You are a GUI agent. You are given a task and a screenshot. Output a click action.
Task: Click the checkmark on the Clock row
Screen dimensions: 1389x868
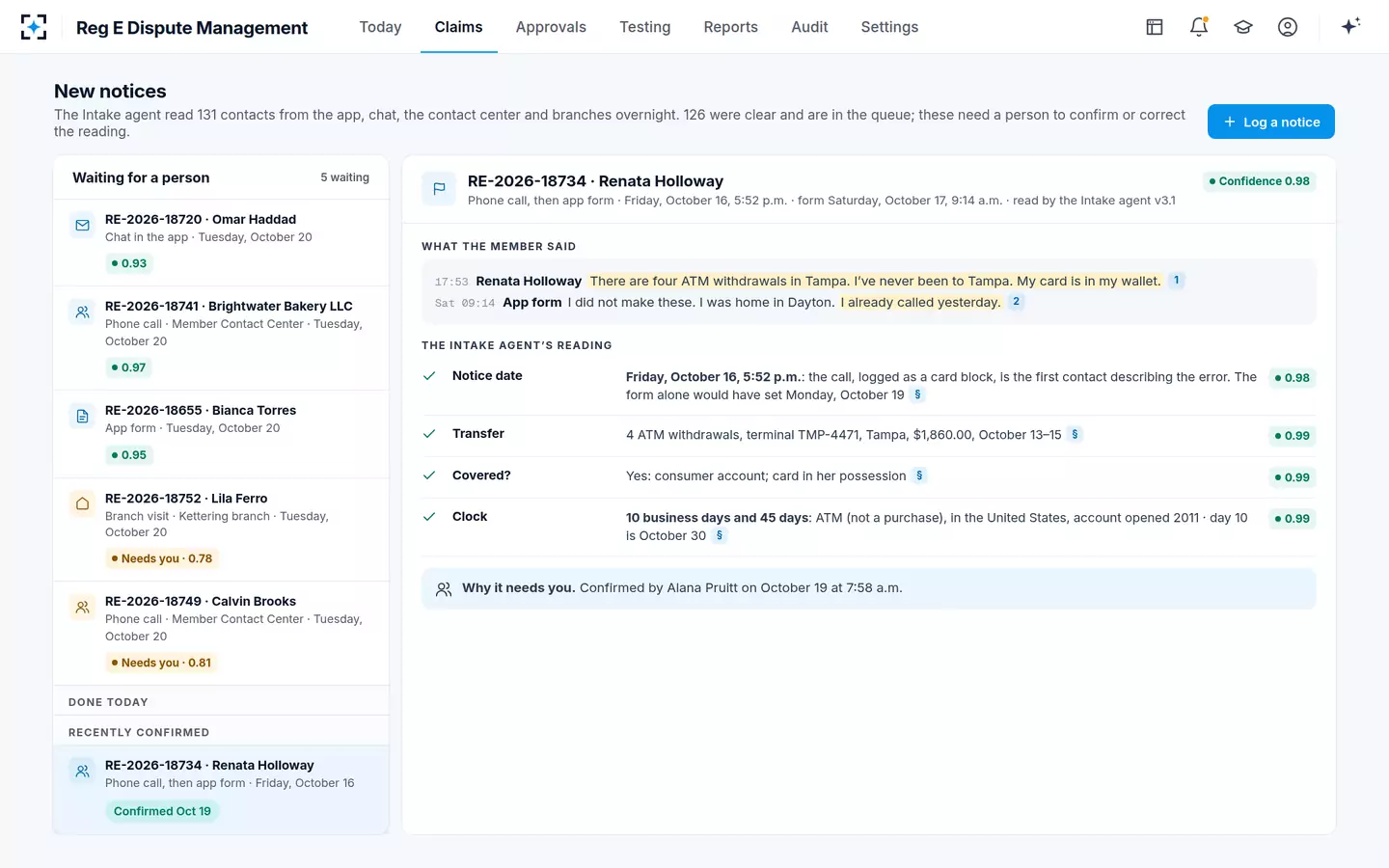point(429,517)
